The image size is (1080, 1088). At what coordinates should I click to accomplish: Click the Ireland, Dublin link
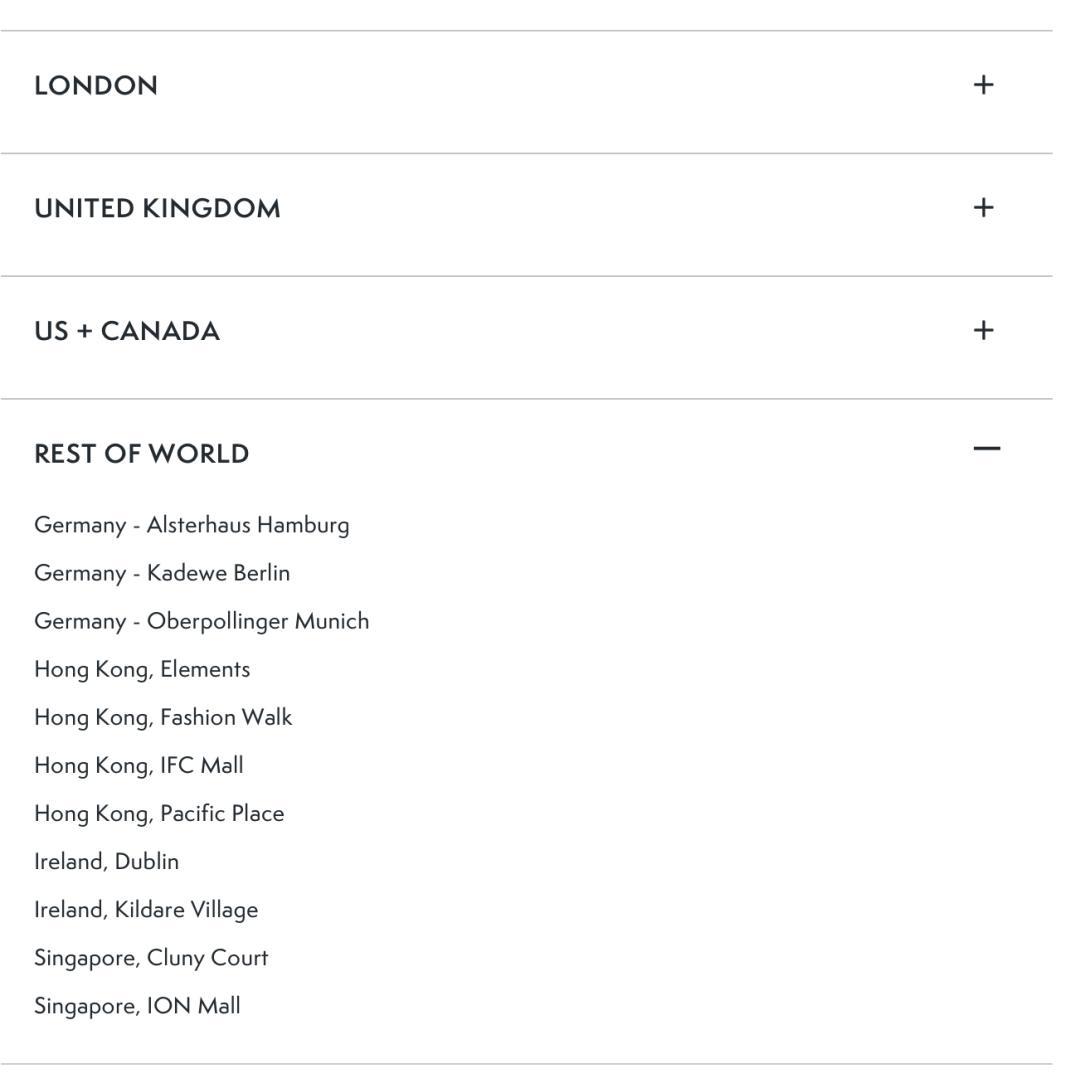coord(107,861)
